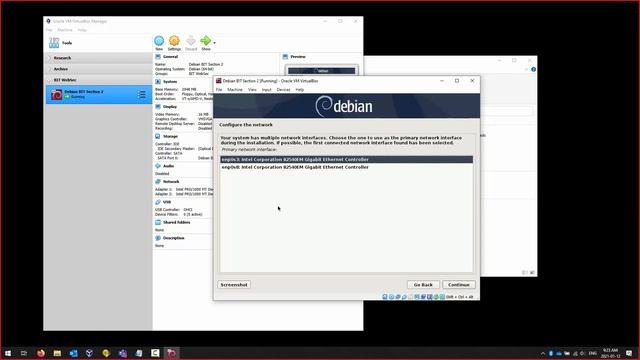
Task: Click the optical disk indicator in VM status bar
Action: click(391, 297)
